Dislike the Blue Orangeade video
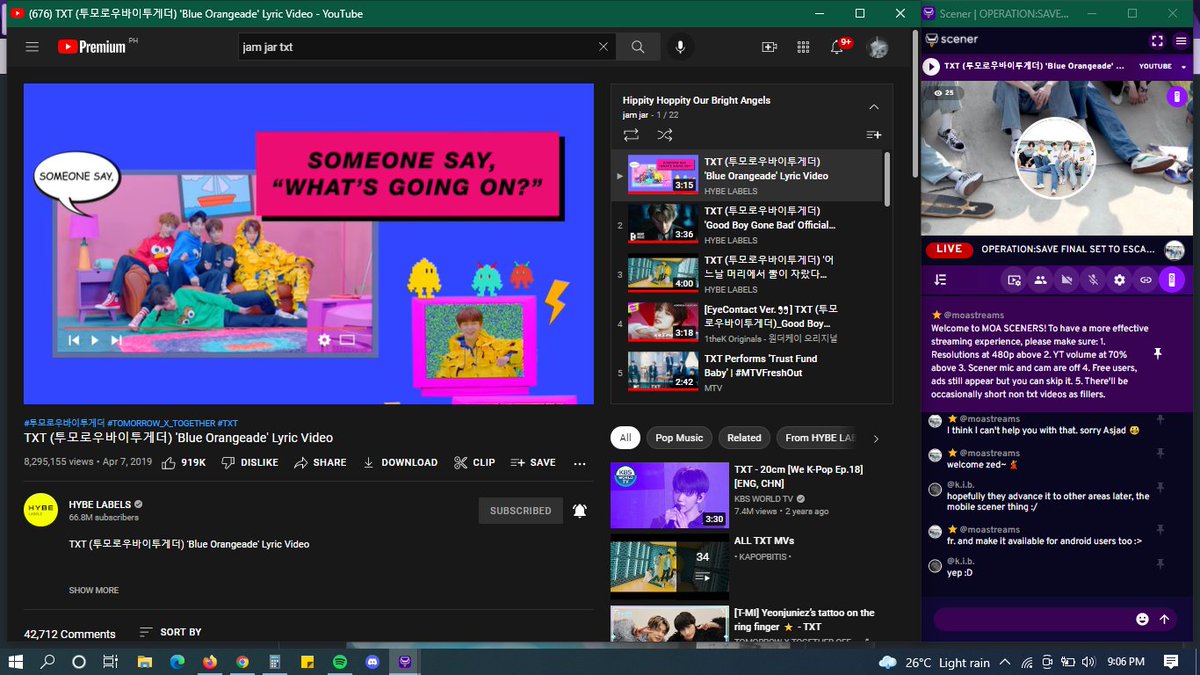The image size is (1200, 675). (249, 463)
